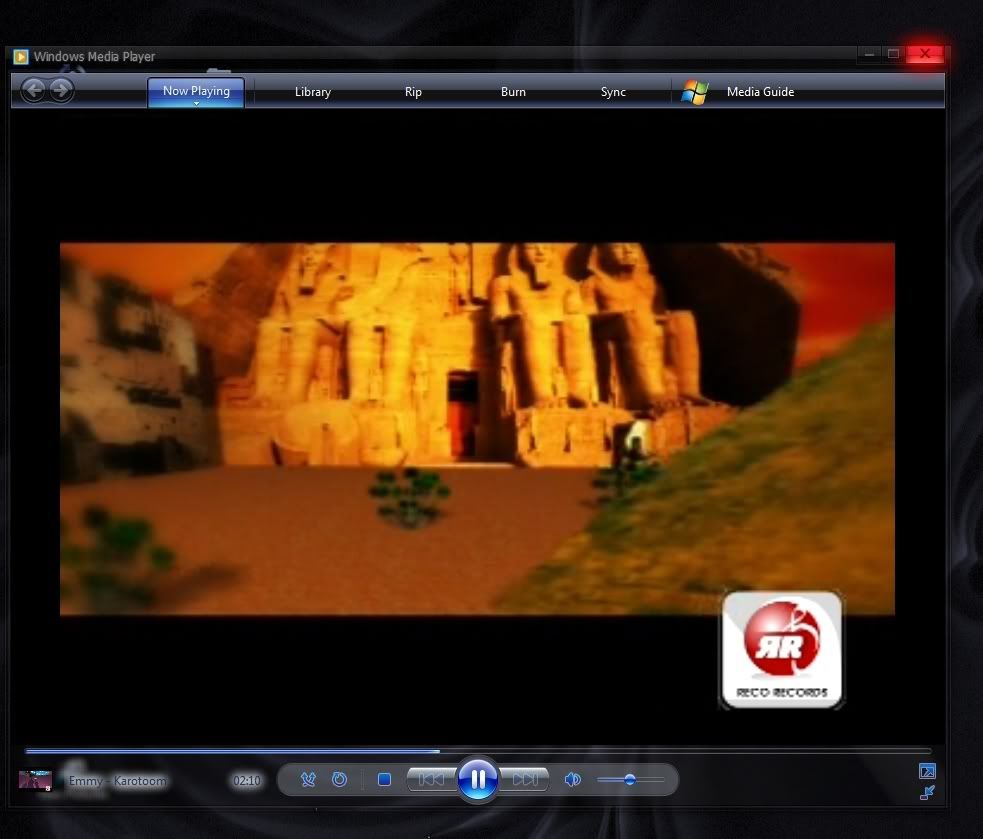Turn on shuffle playback
This screenshot has height=839, width=983.
click(308, 779)
